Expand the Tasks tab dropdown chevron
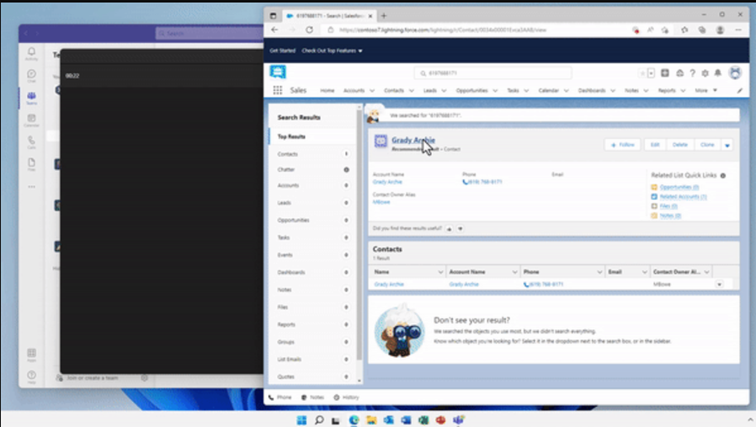 [x=526, y=91]
